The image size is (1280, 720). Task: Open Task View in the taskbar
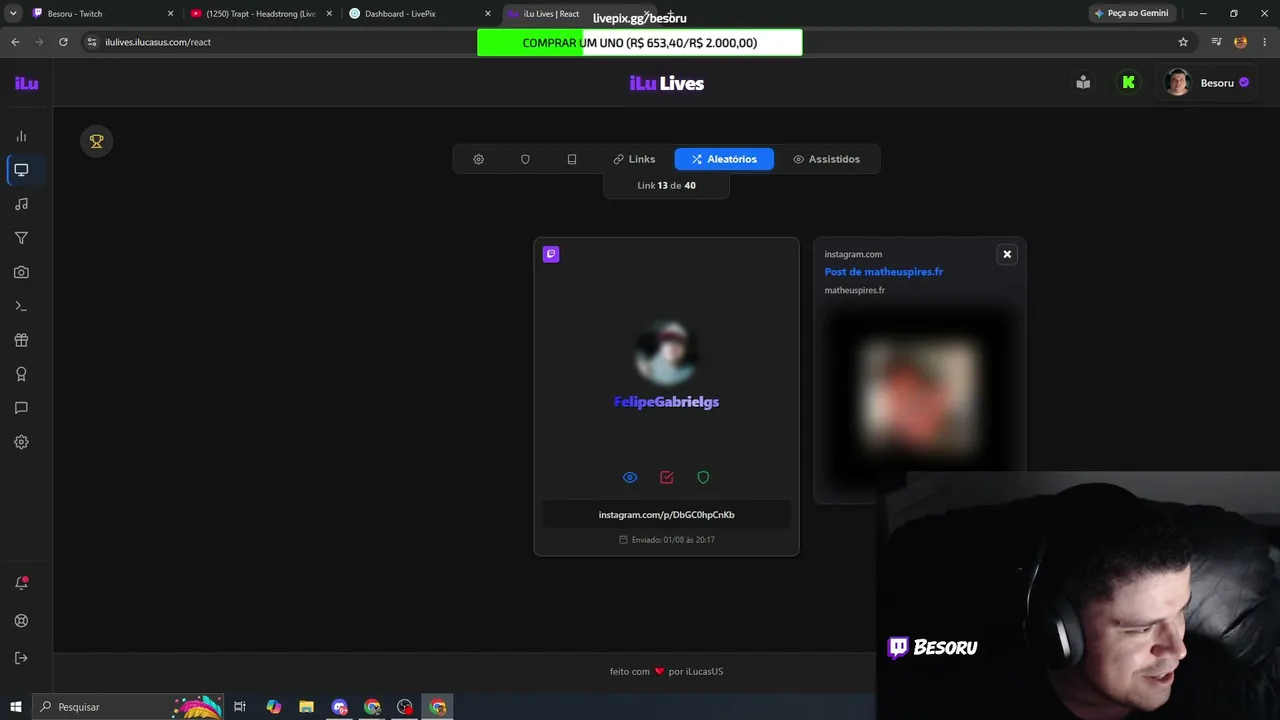(240, 707)
